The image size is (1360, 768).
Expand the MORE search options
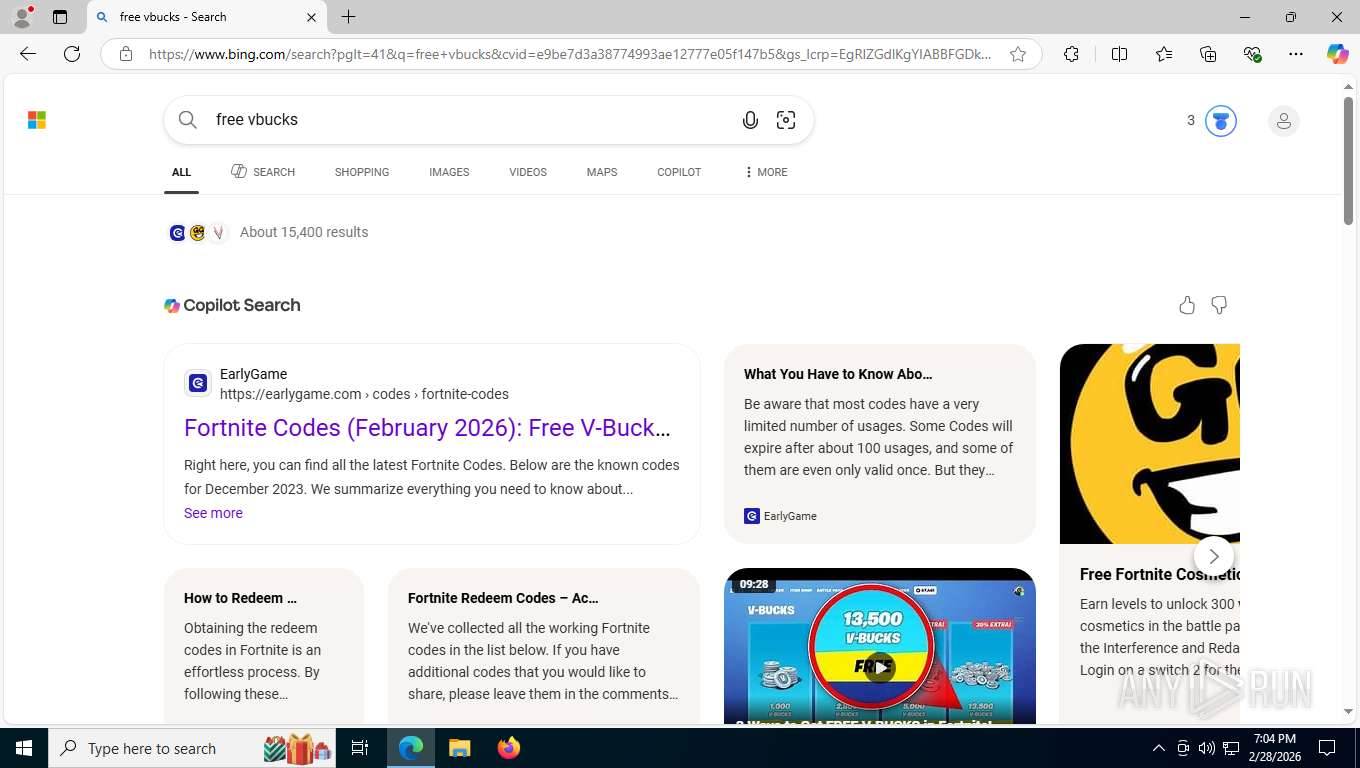click(x=766, y=172)
